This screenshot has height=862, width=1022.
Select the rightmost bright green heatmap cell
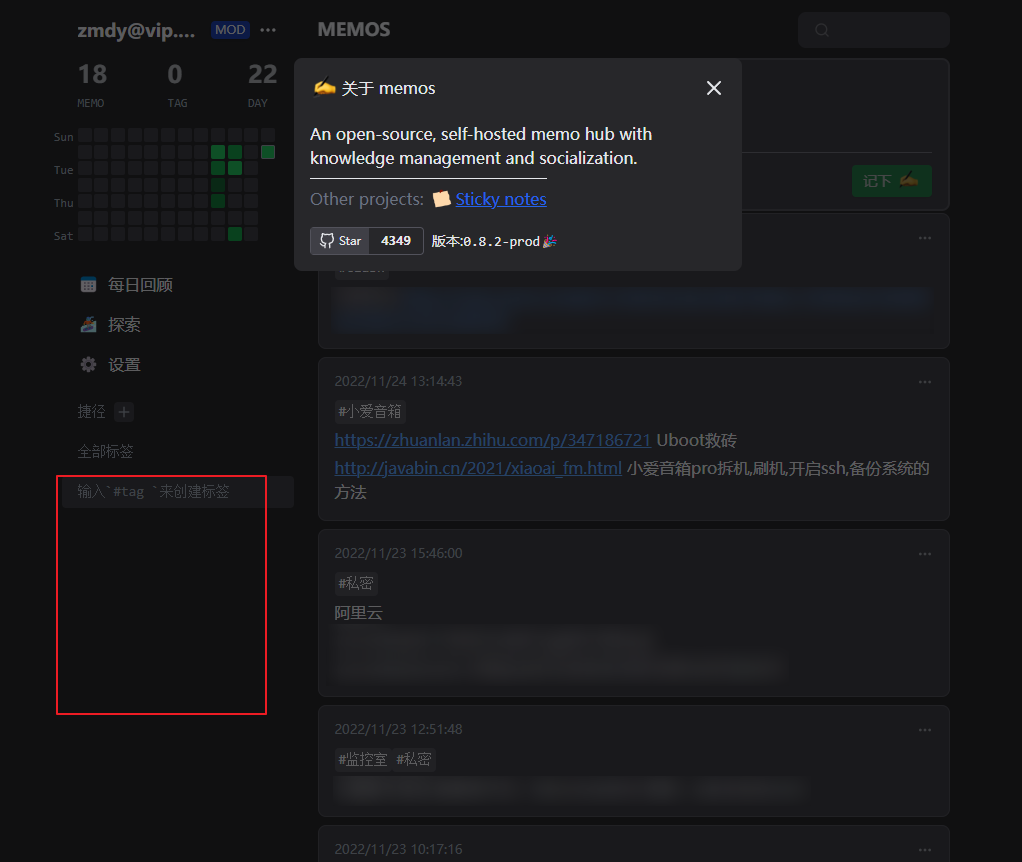pyautogui.click(x=268, y=152)
